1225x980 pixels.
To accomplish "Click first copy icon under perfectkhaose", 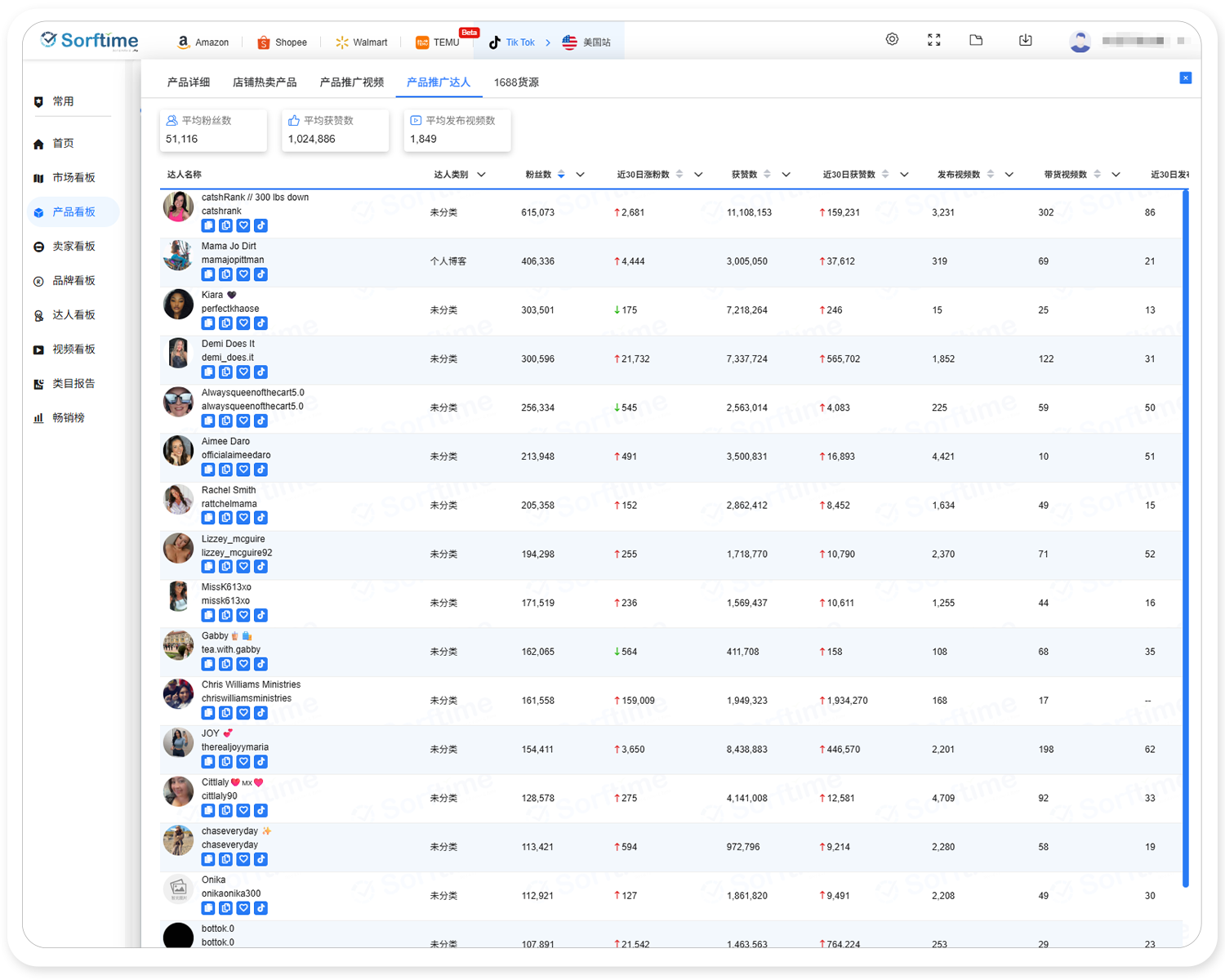I will pyautogui.click(x=208, y=323).
